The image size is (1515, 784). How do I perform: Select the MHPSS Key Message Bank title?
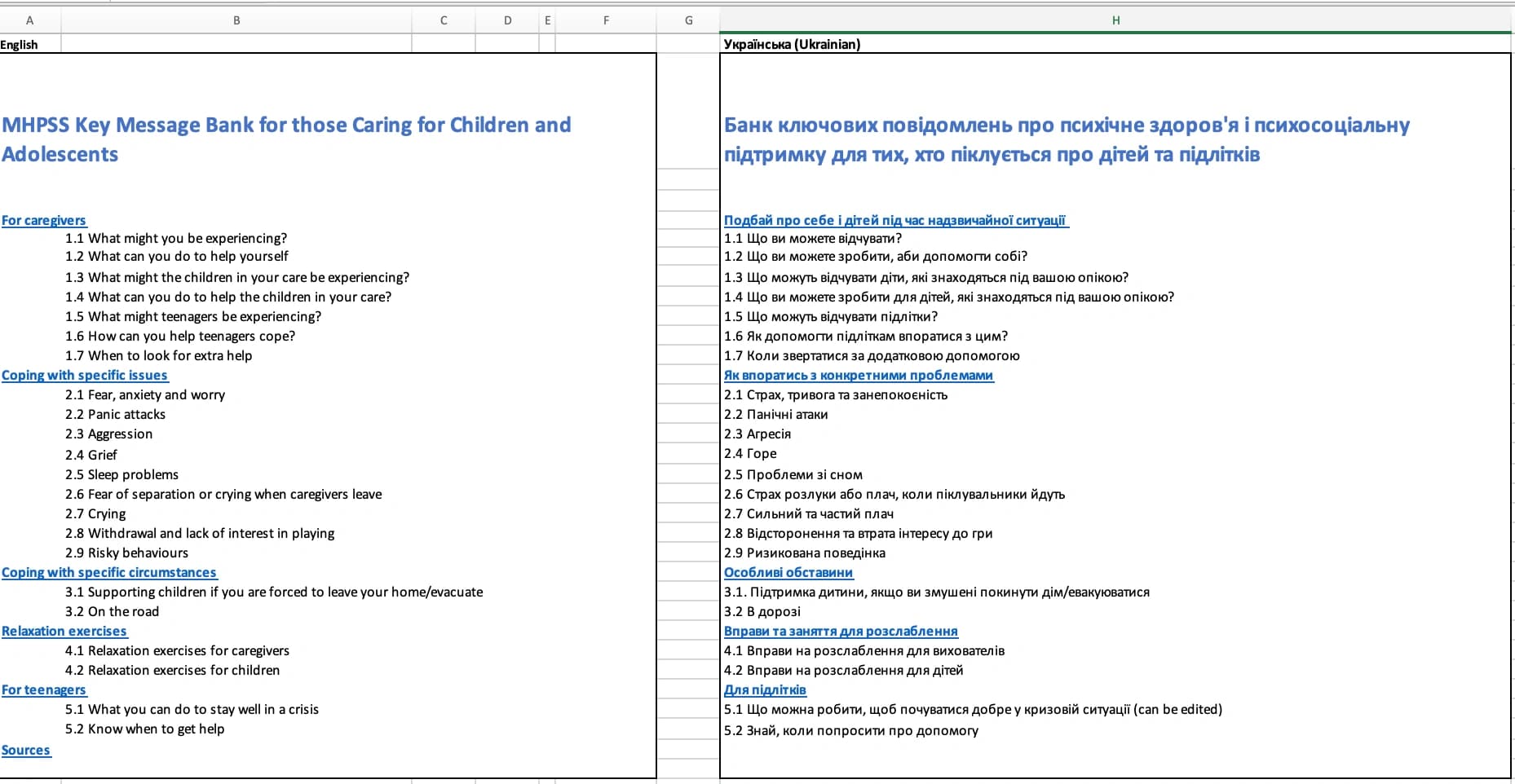(286, 139)
